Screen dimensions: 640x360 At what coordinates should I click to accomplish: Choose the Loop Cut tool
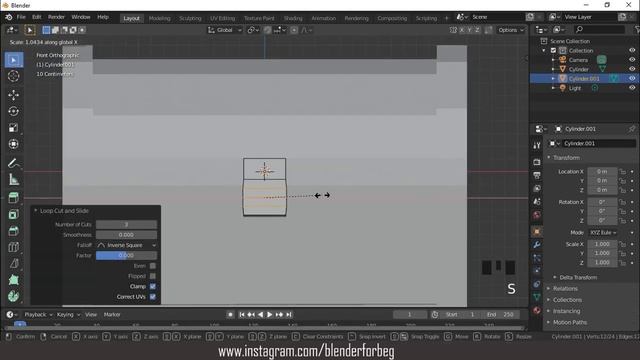point(13,247)
